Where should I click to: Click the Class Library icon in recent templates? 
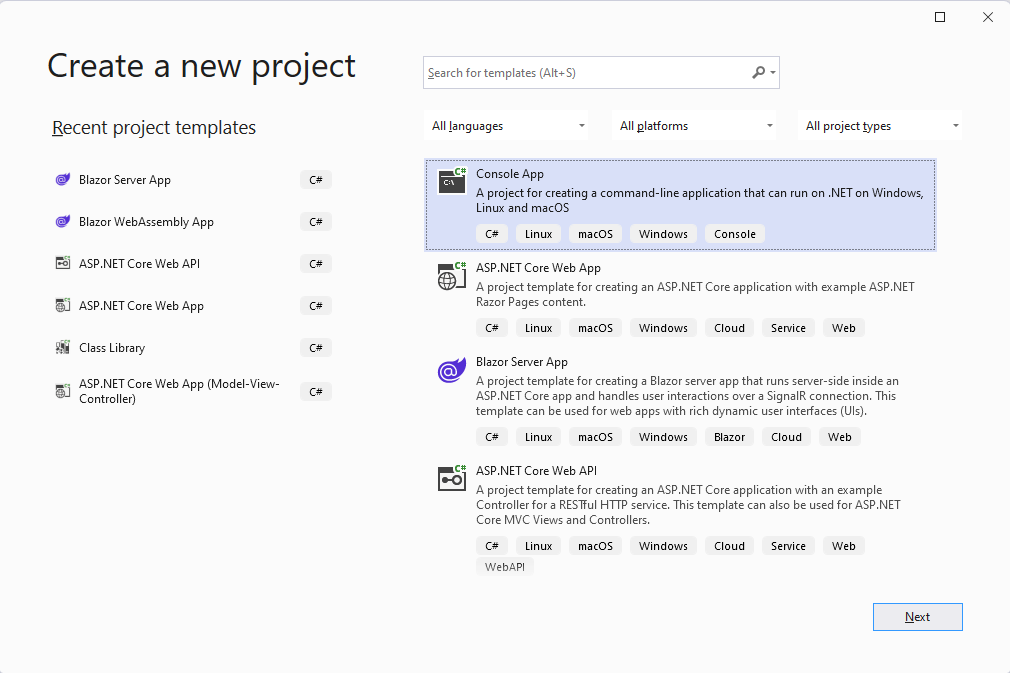[x=62, y=348]
